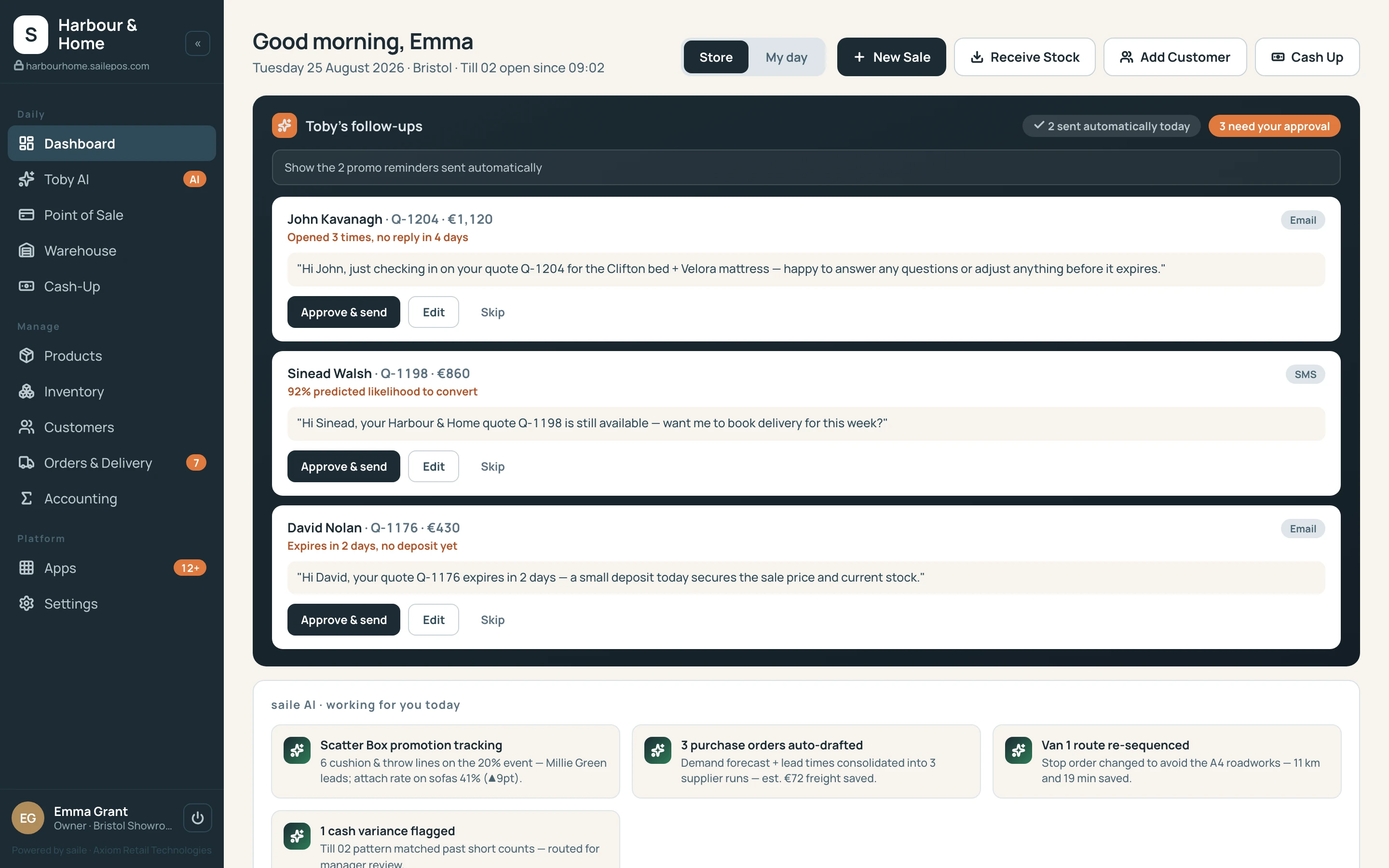Collapse the sidebar with the chevron button
This screenshot has width=1389, height=868.
[x=197, y=43]
